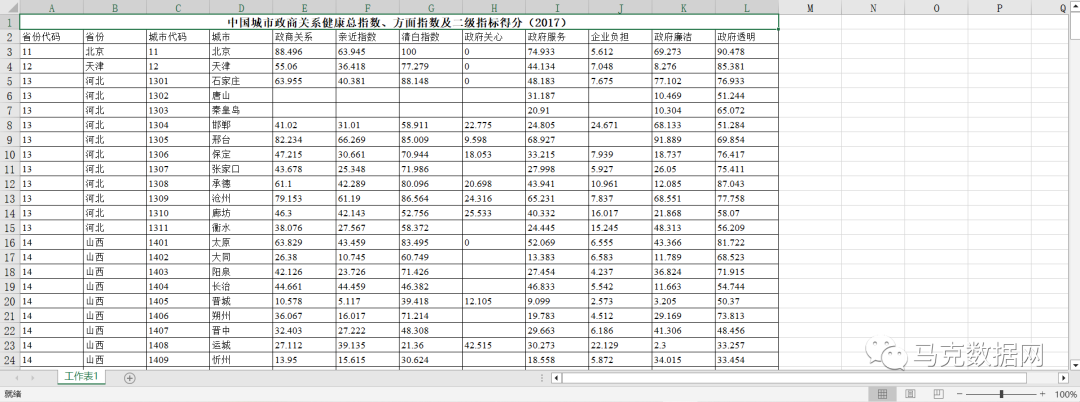Select column H header

point(494,7)
